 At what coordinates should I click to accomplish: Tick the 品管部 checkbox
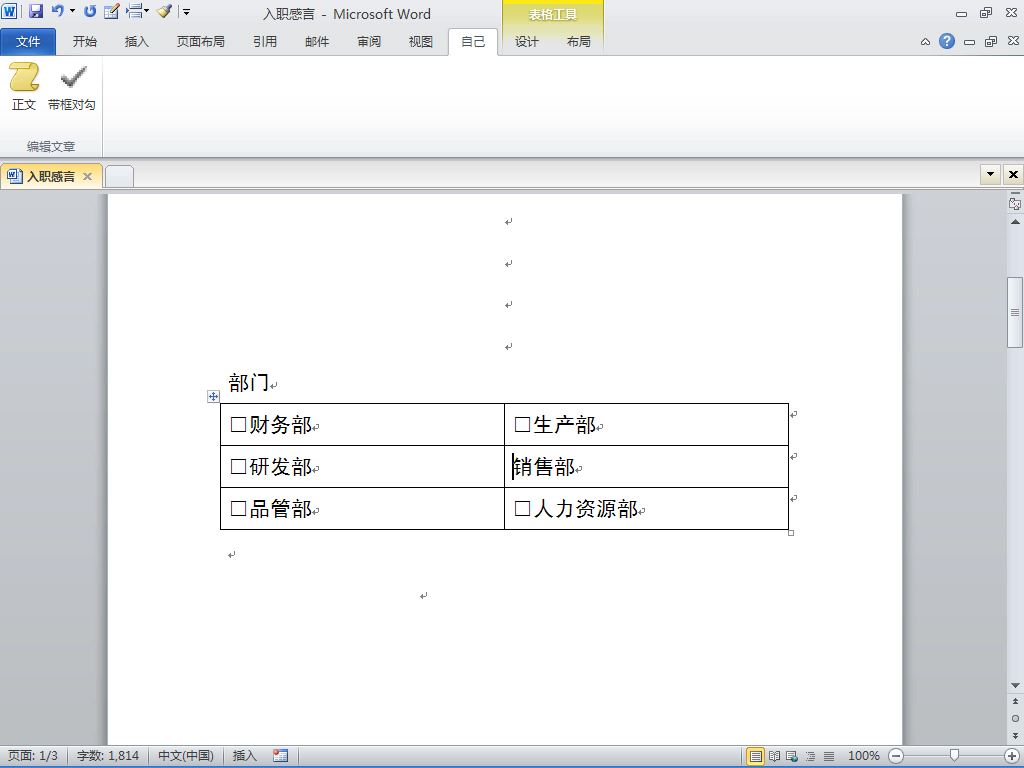238,509
